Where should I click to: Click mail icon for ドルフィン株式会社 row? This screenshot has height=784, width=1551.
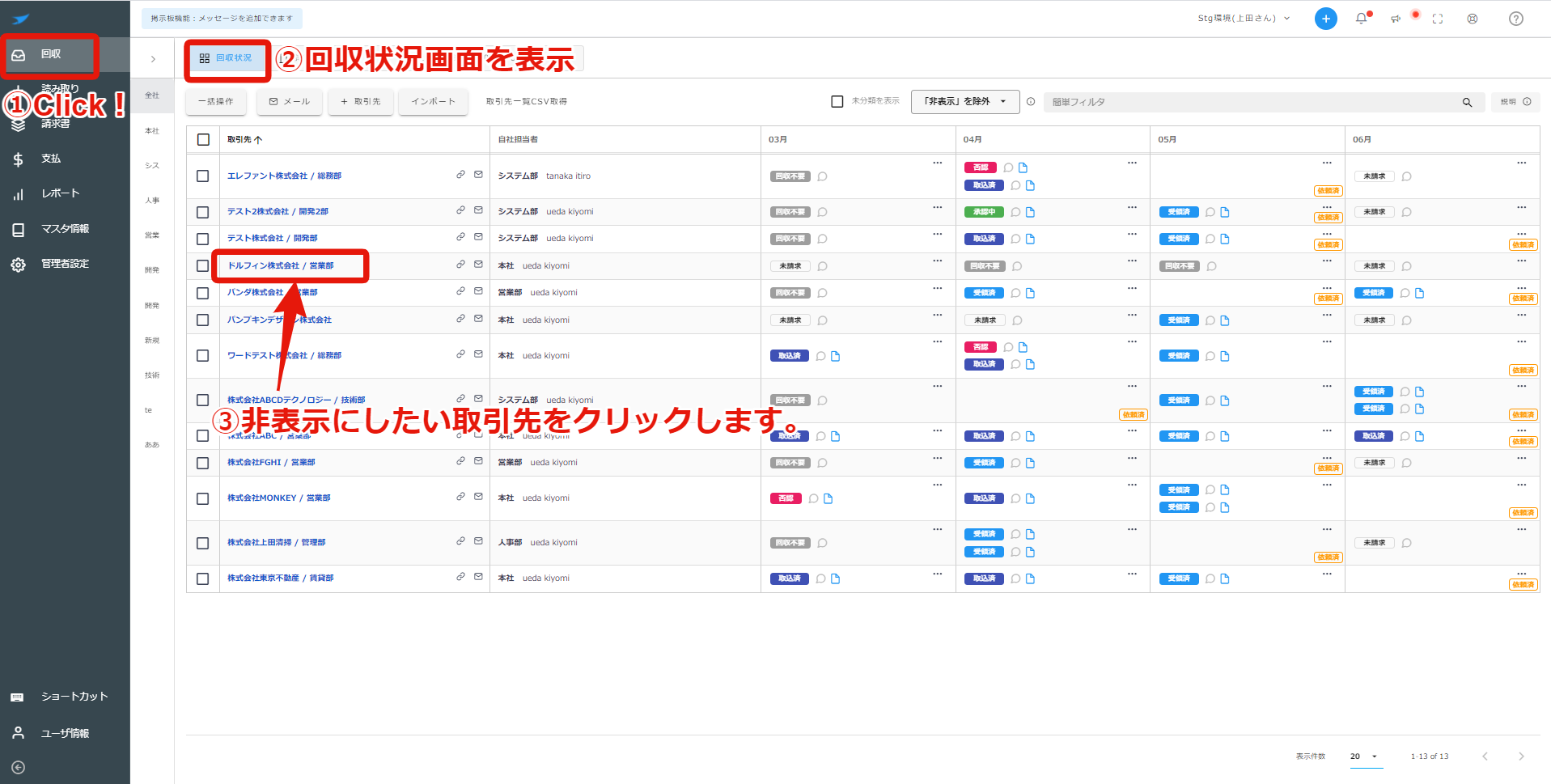coord(478,265)
